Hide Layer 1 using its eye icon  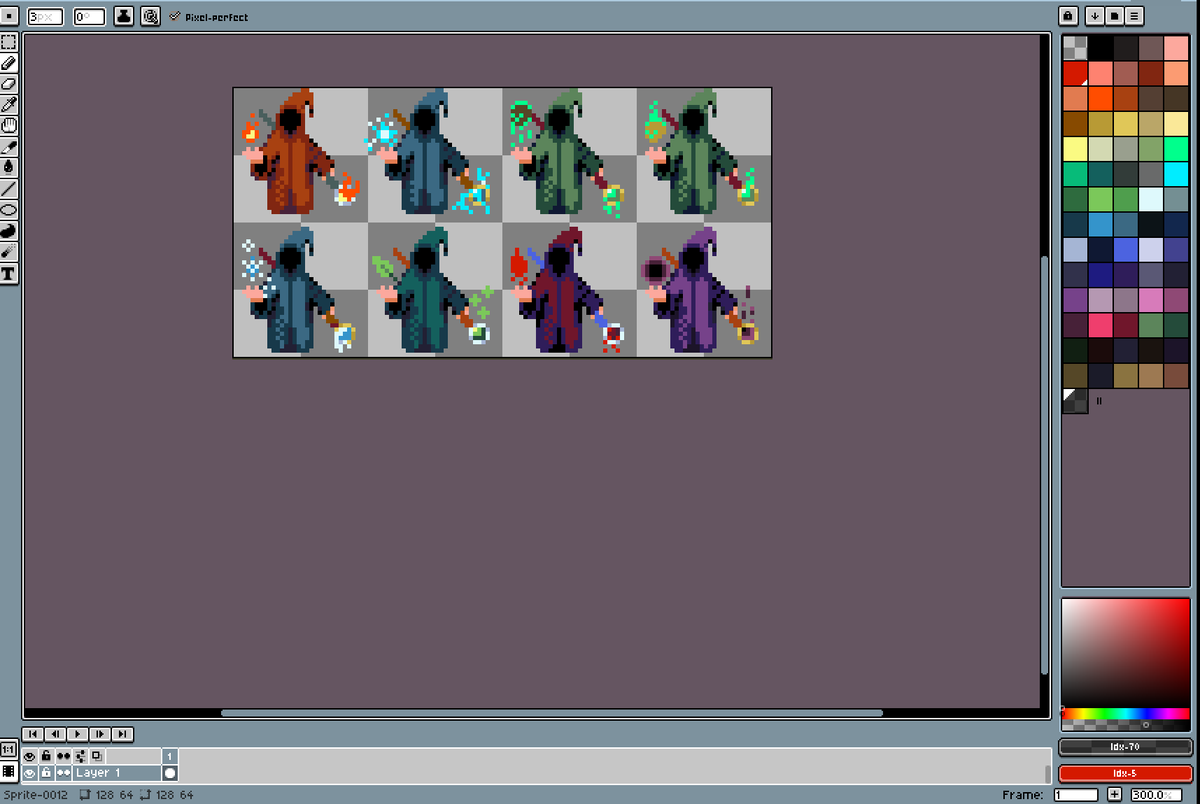pos(30,773)
